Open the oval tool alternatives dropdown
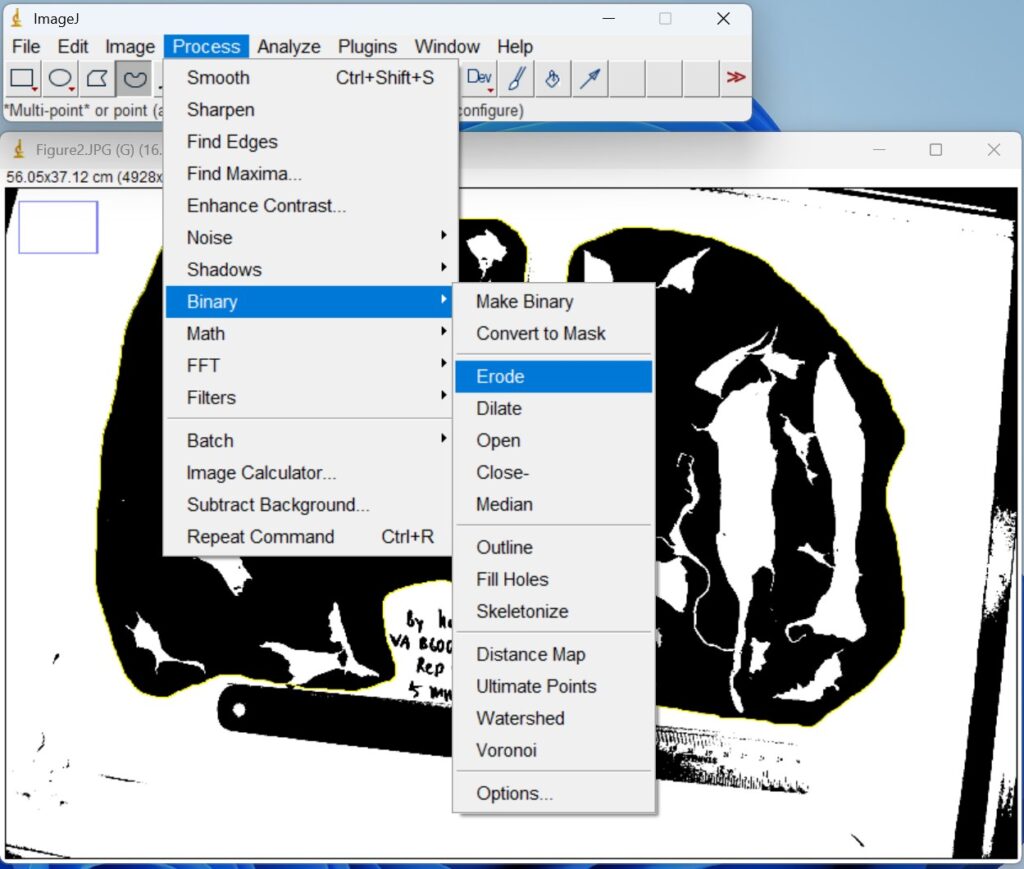Viewport: 1024px width, 869px height. point(69,88)
